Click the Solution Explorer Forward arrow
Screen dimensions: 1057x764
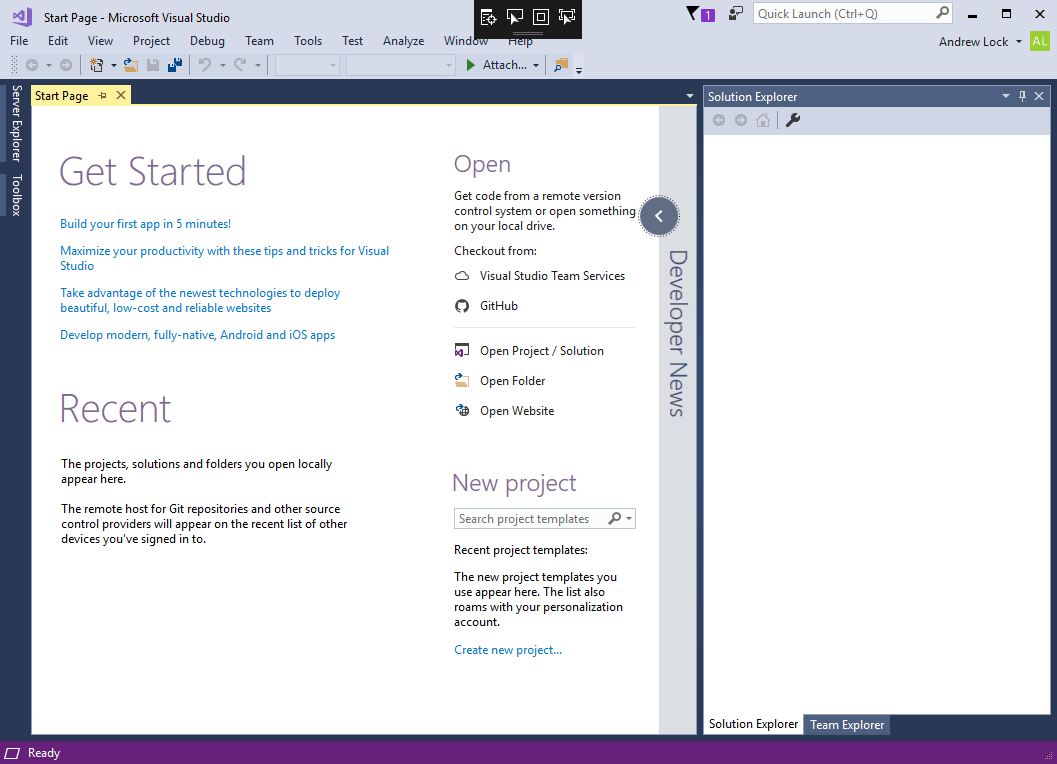(x=741, y=120)
